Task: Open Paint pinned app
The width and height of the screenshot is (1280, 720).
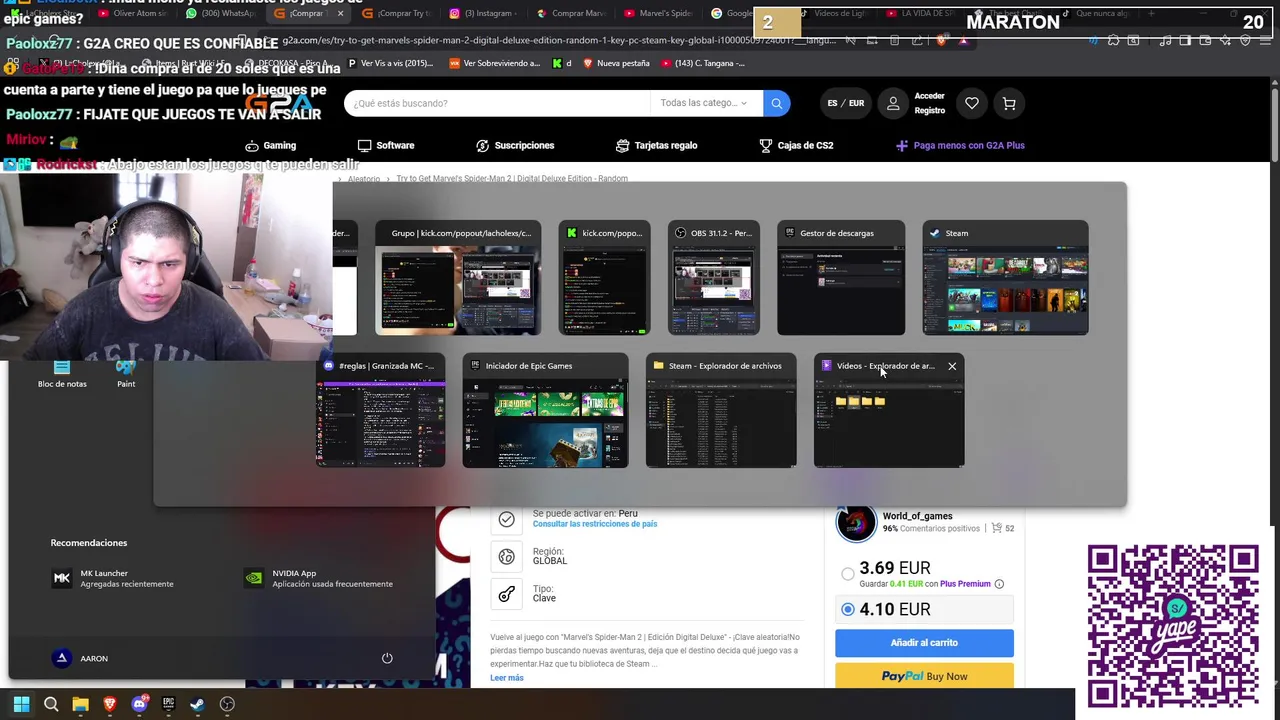Action: tap(126, 374)
